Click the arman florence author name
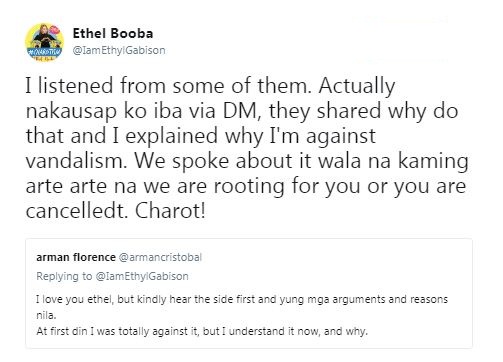Image resolution: width=503 pixels, height=362 pixels. [x=76, y=257]
